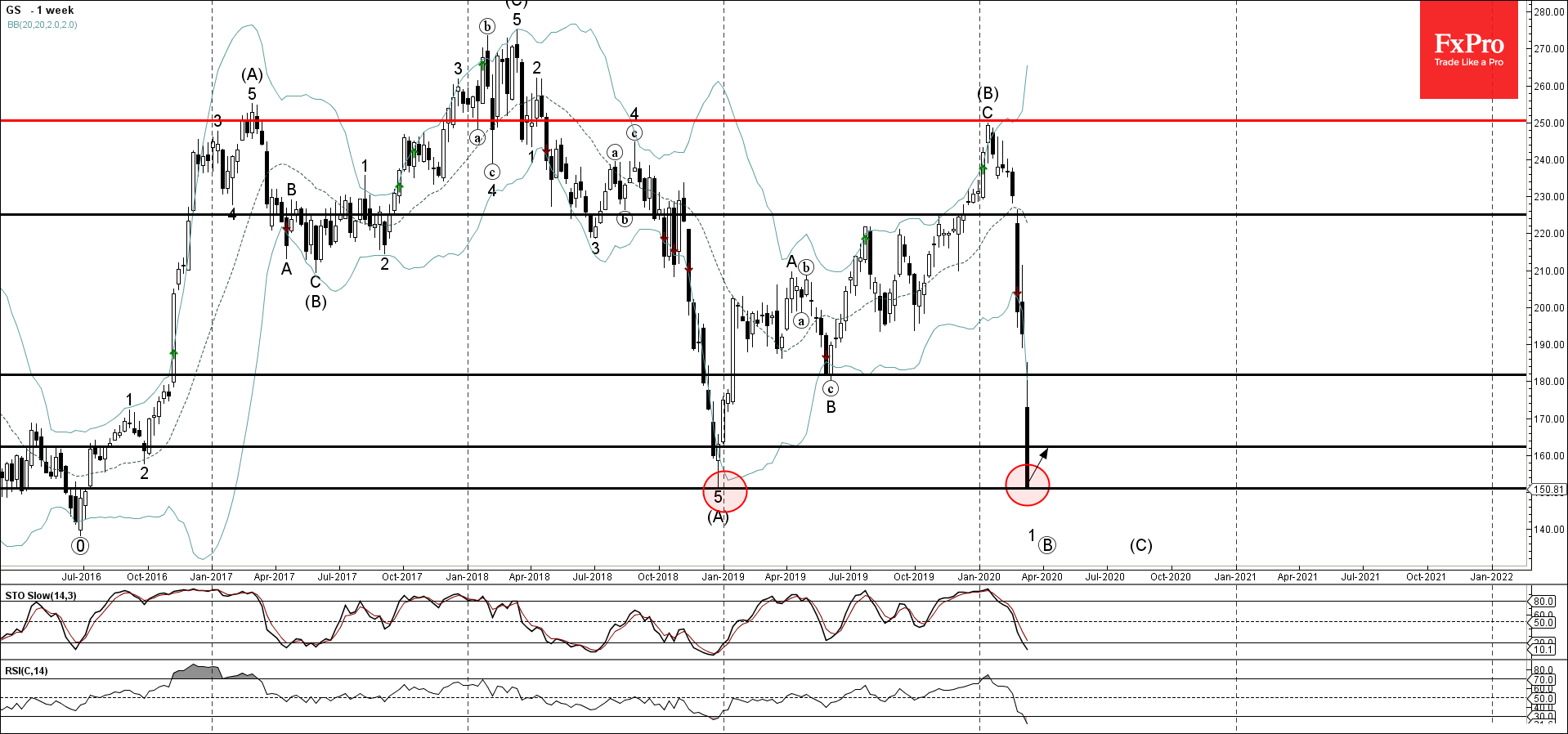Select the circled capital B wave label
Viewport: 1568px width, 734px height.
(x=1047, y=545)
